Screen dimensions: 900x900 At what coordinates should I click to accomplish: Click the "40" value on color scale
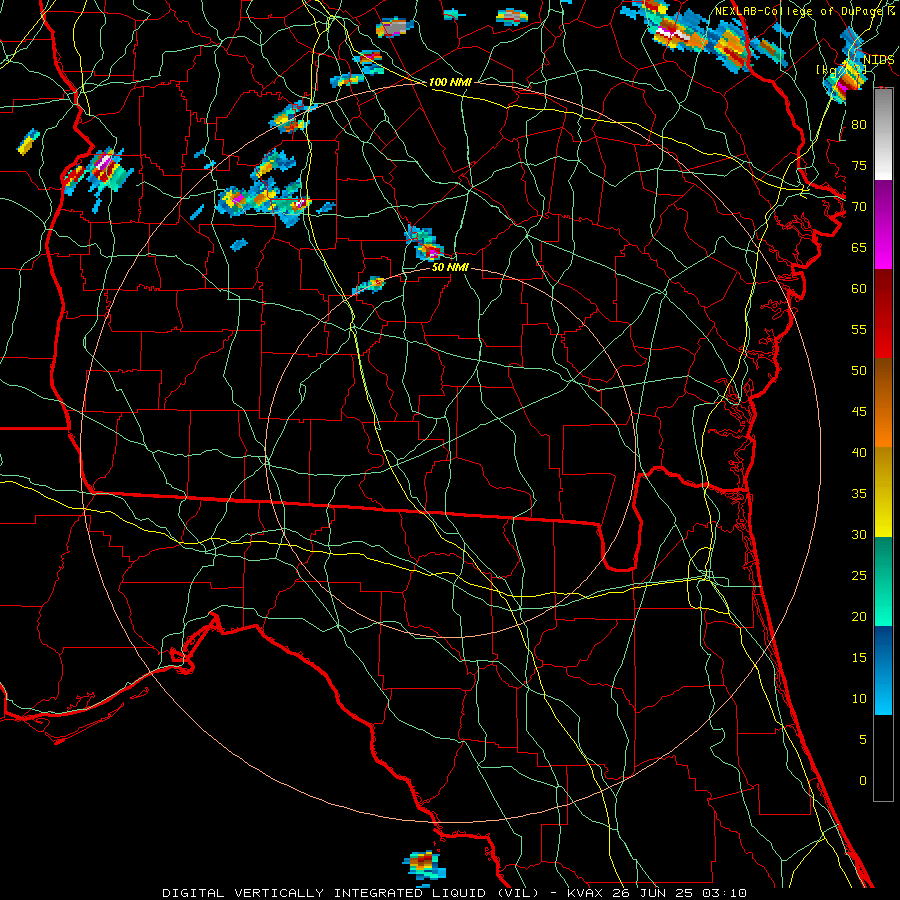(x=859, y=453)
